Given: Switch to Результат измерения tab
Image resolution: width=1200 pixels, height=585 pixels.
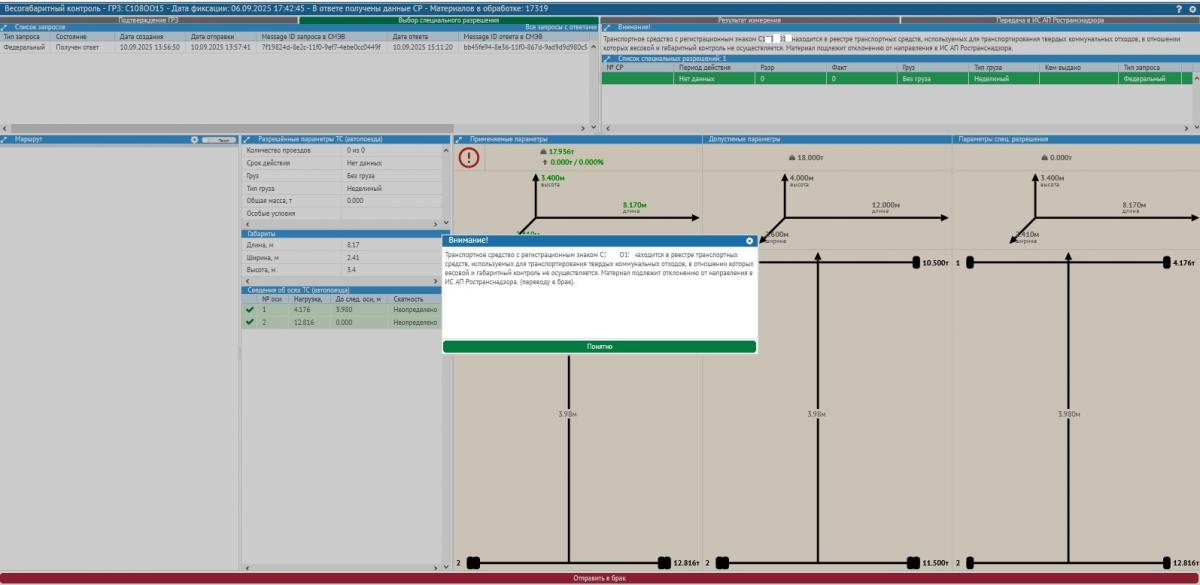Looking at the screenshot, I should (x=749, y=19).
